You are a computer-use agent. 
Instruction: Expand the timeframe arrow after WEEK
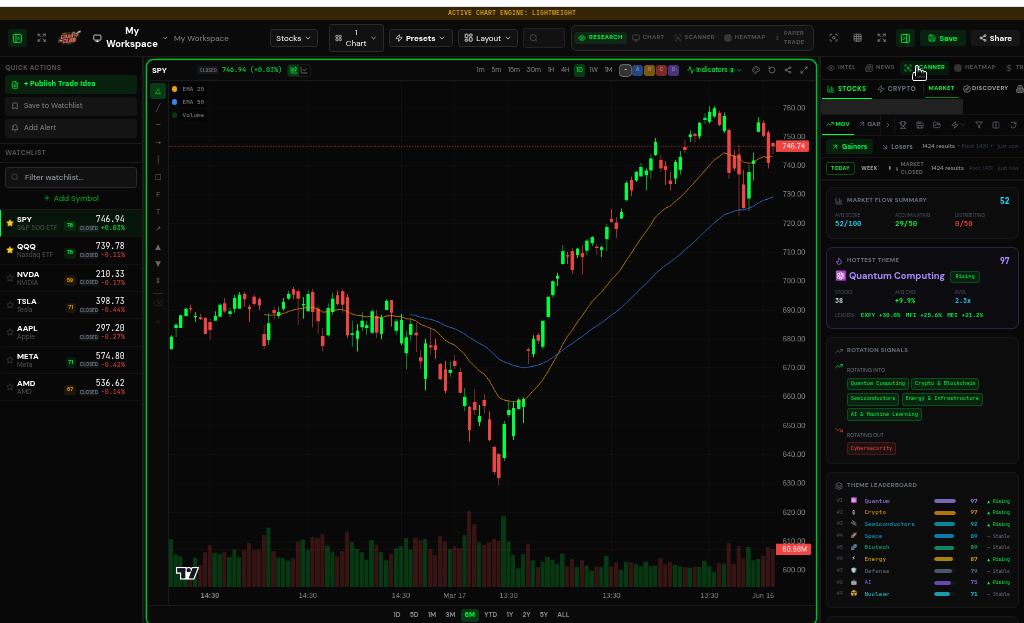point(889,168)
